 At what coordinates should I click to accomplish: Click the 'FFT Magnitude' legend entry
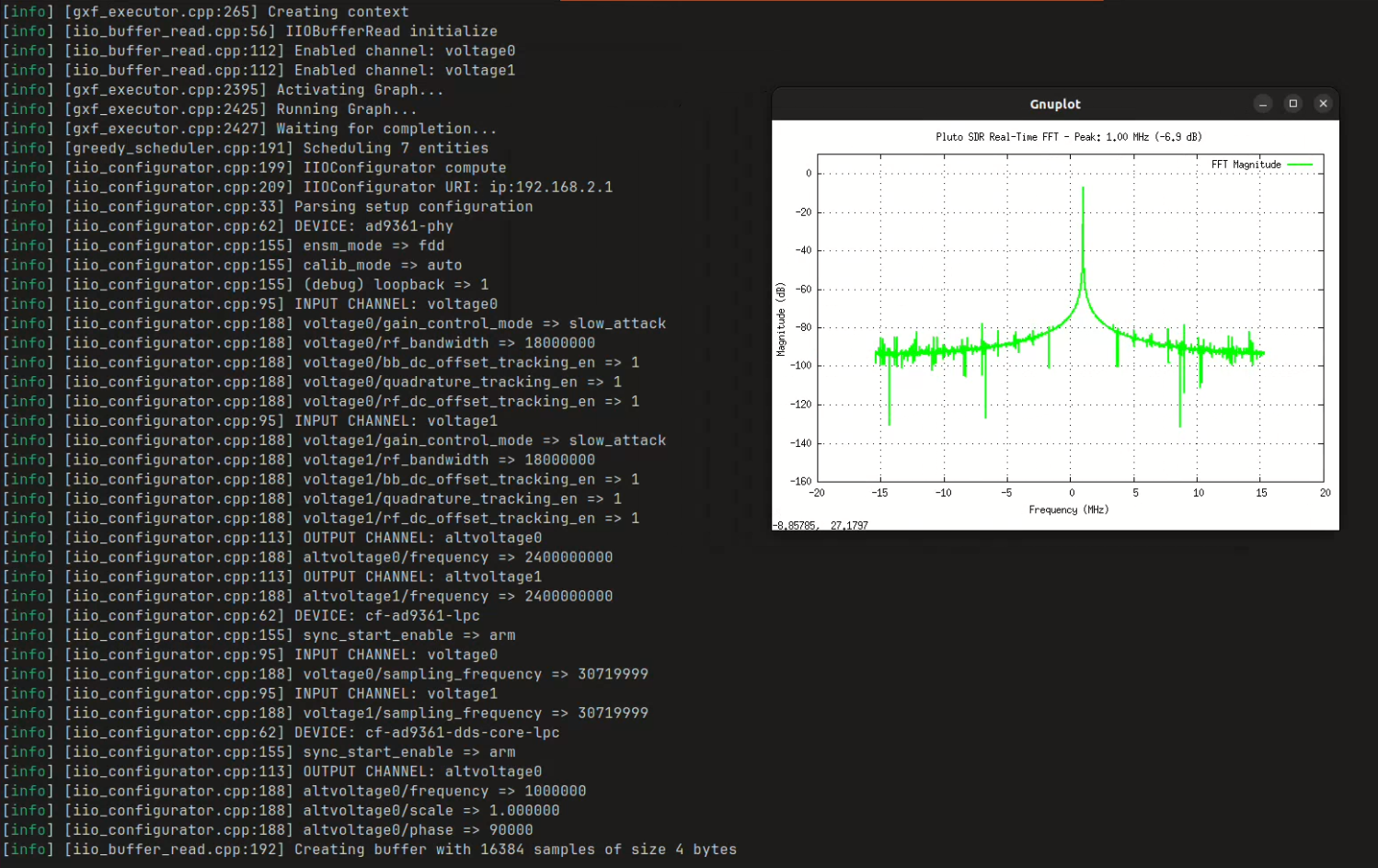tap(1246, 165)
